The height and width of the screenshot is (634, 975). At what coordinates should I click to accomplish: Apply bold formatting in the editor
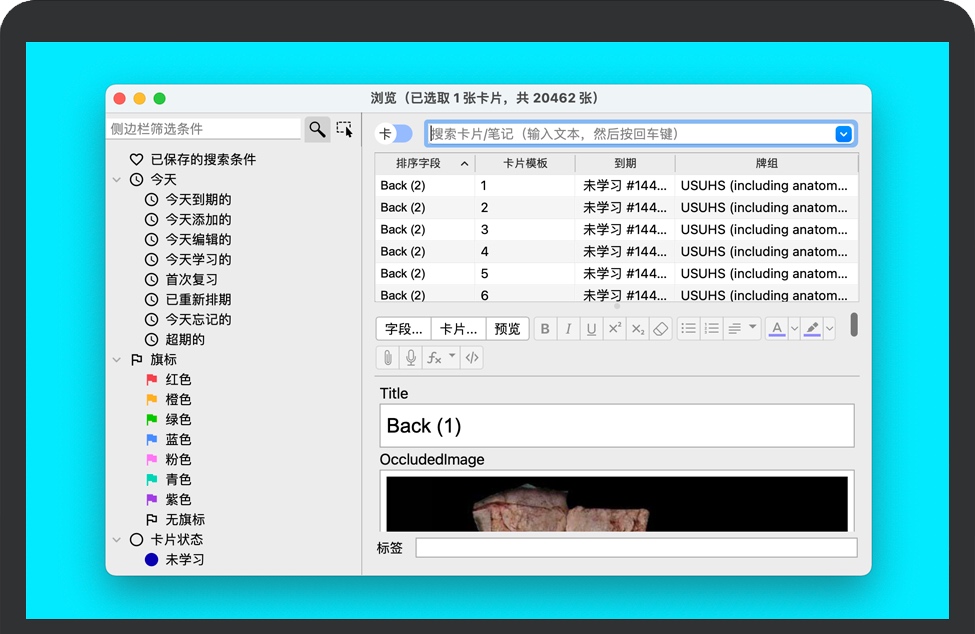pyautogui.click(x=545, y=329)
